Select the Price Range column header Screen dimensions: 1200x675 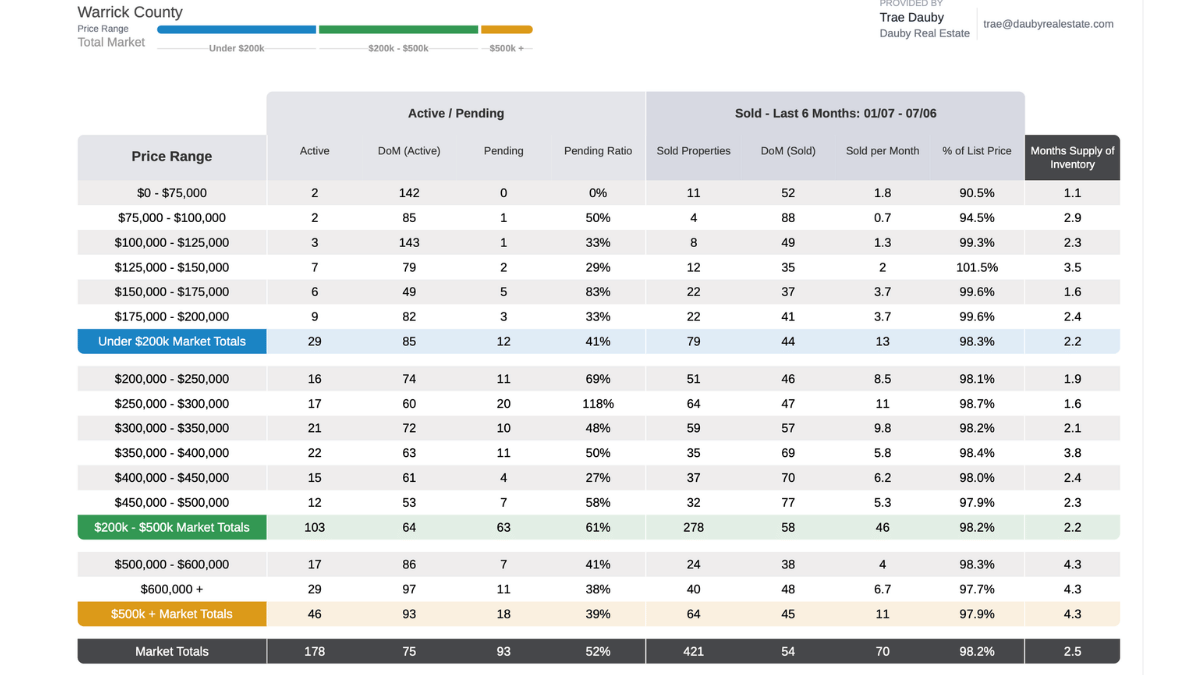click(x=172, y=157)
